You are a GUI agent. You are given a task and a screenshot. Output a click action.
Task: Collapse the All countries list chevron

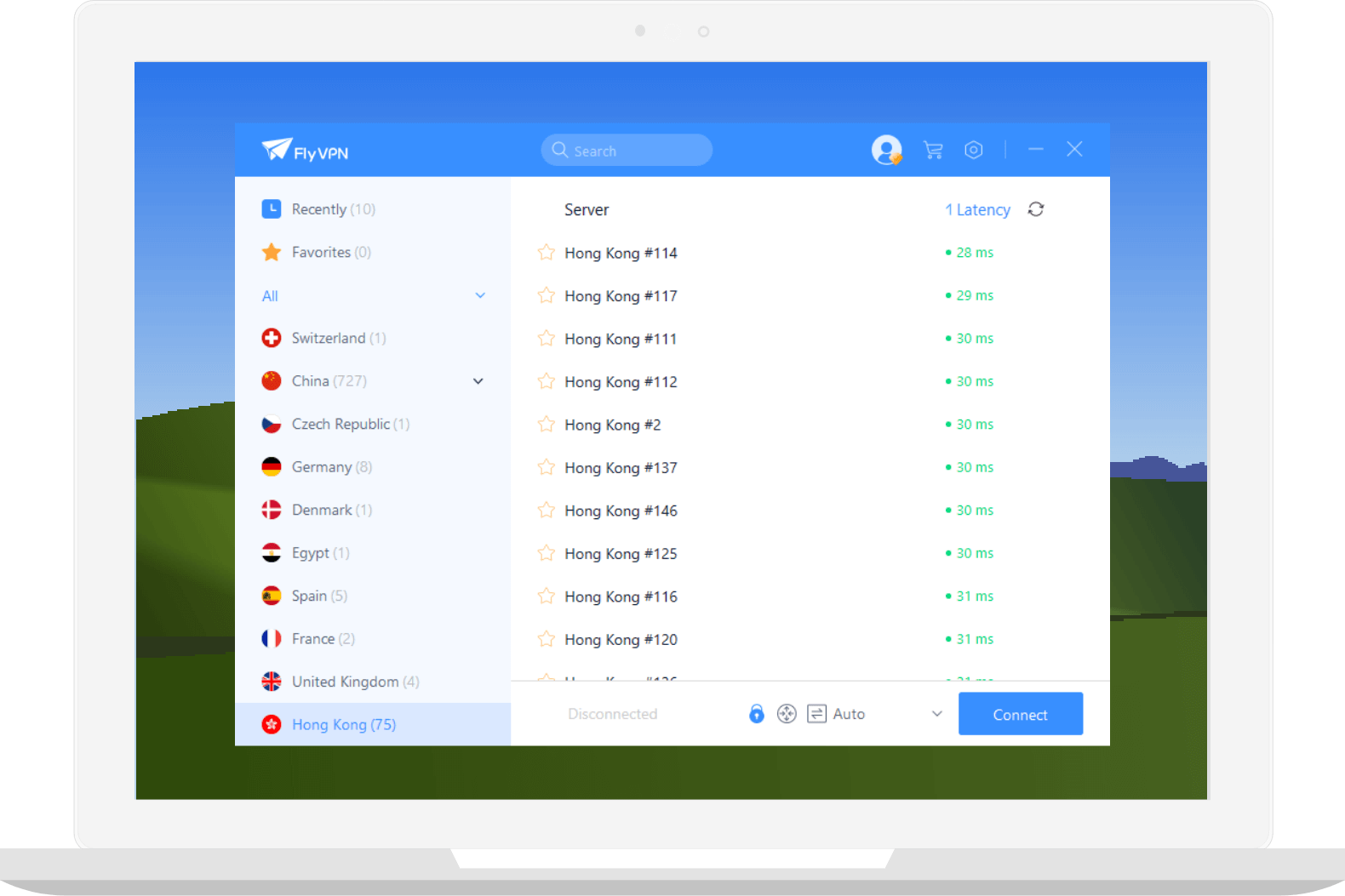click(x=480, y=295)
